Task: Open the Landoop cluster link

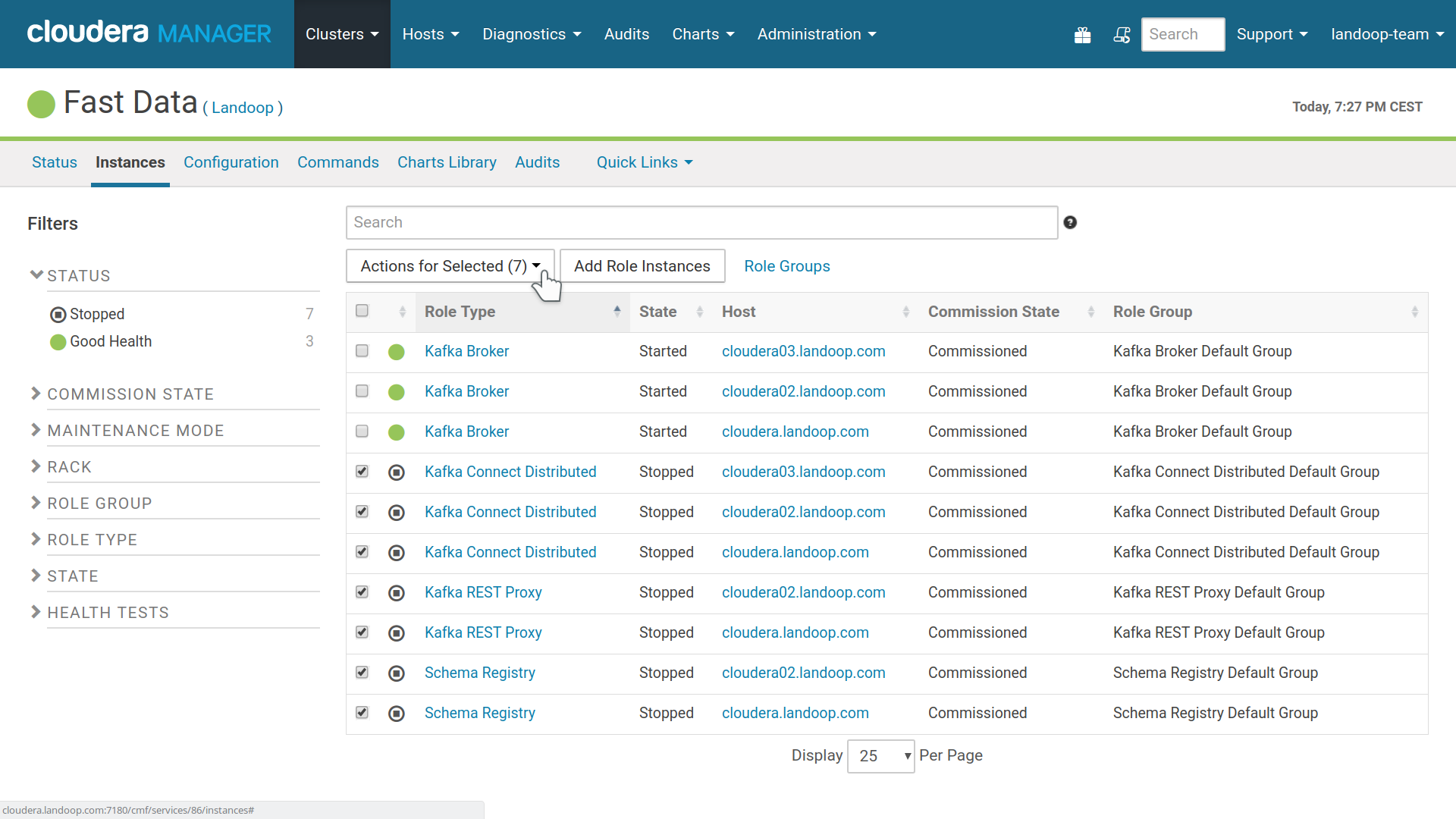Action: [243, 108]
